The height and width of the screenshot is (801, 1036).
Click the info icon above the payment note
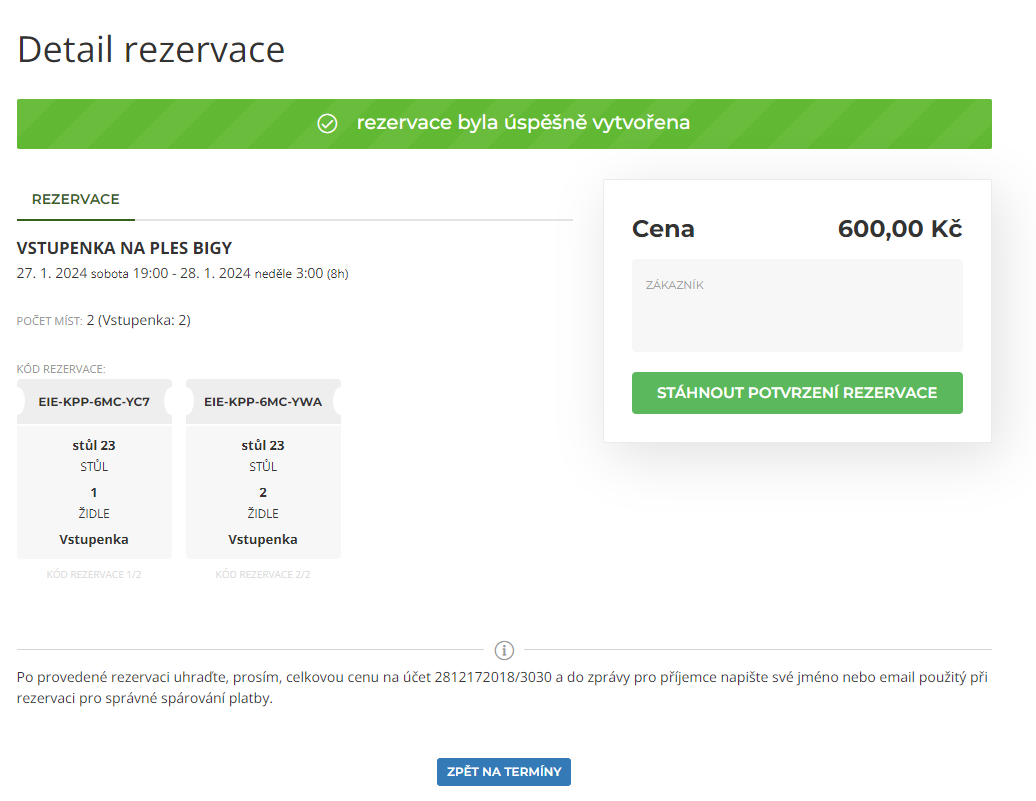[x=504, y=650]
